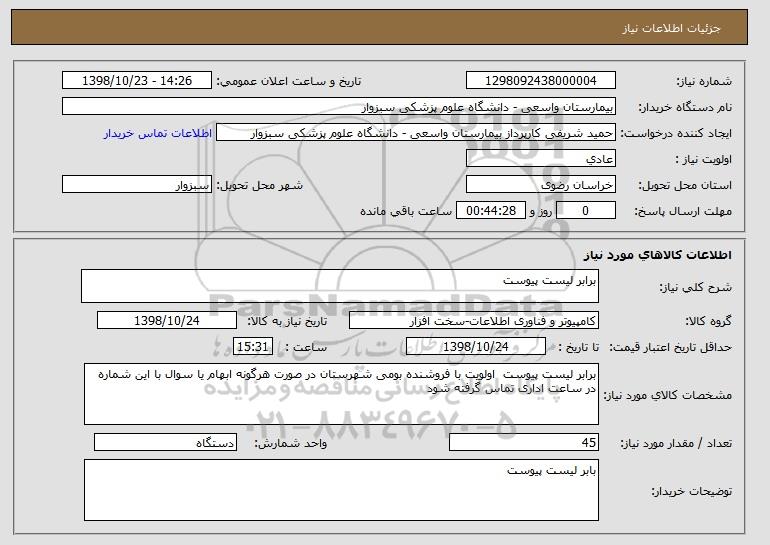
Task: Click the مشخصات کالای مورد نیاز text area
Action: point(341,394)
